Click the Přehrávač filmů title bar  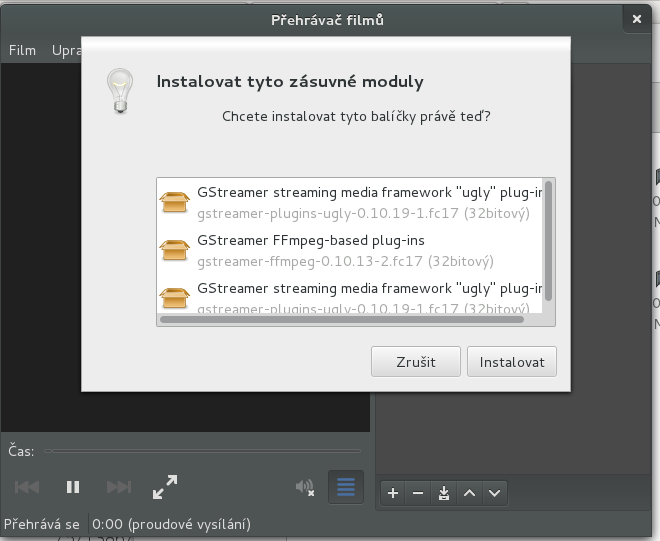point(327,20)
